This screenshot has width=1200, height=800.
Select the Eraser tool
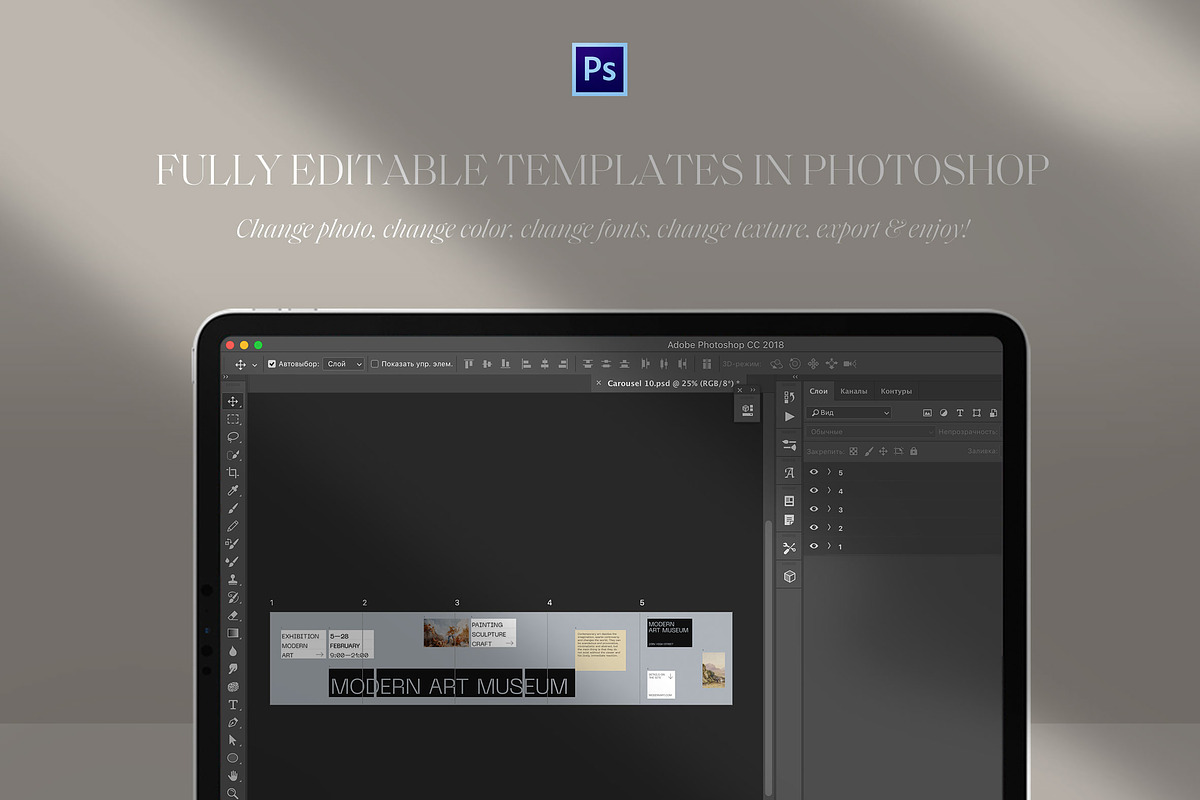tap(233, 615)
